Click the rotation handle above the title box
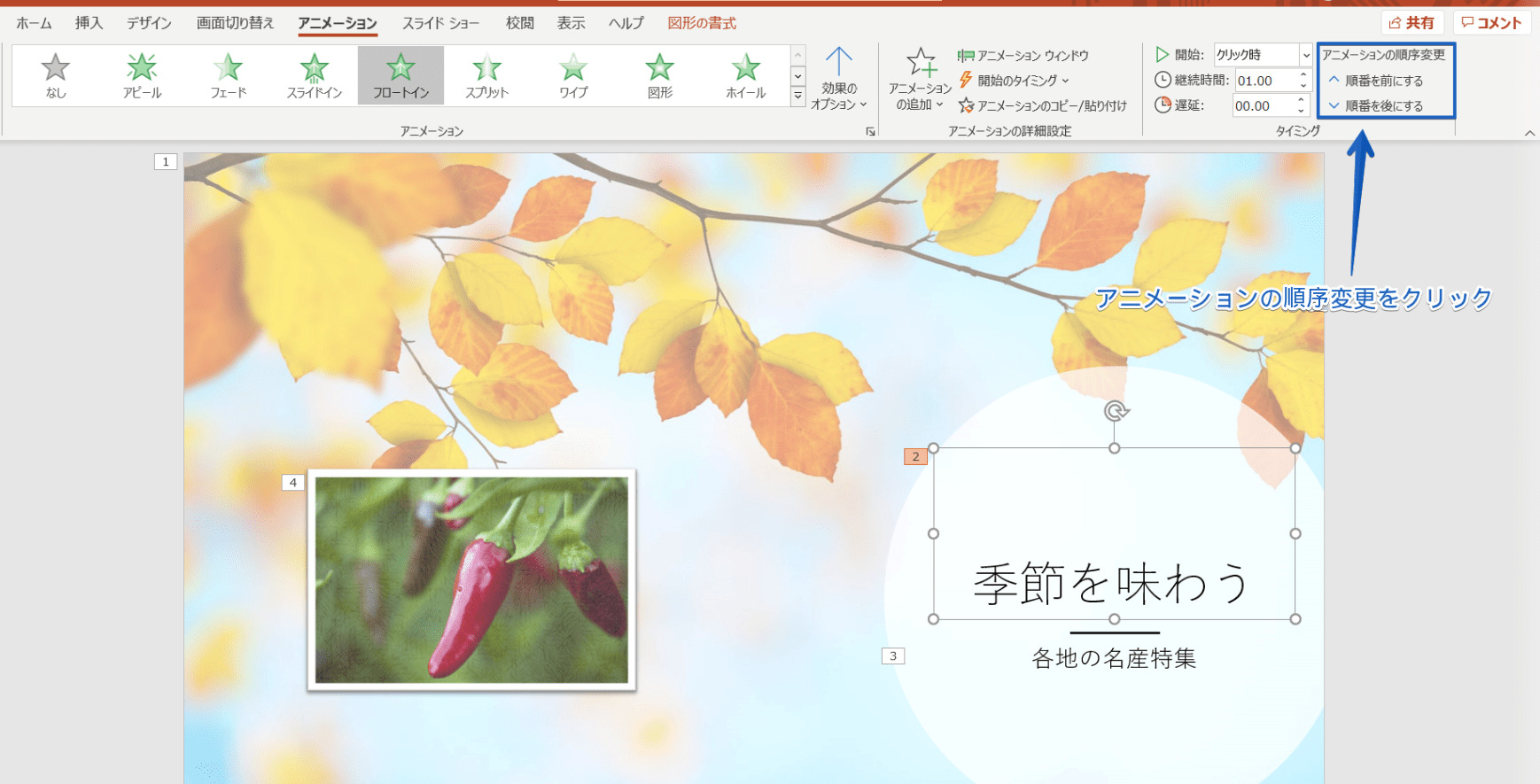 click(x=1116, y=411)
